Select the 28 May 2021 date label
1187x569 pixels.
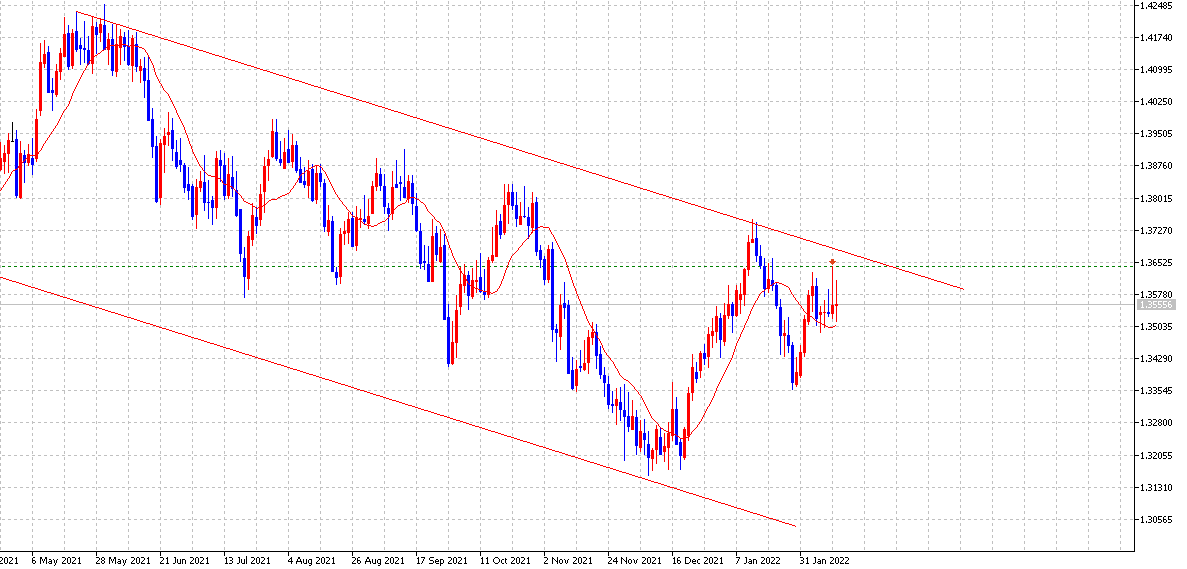[x=123, y=562]
